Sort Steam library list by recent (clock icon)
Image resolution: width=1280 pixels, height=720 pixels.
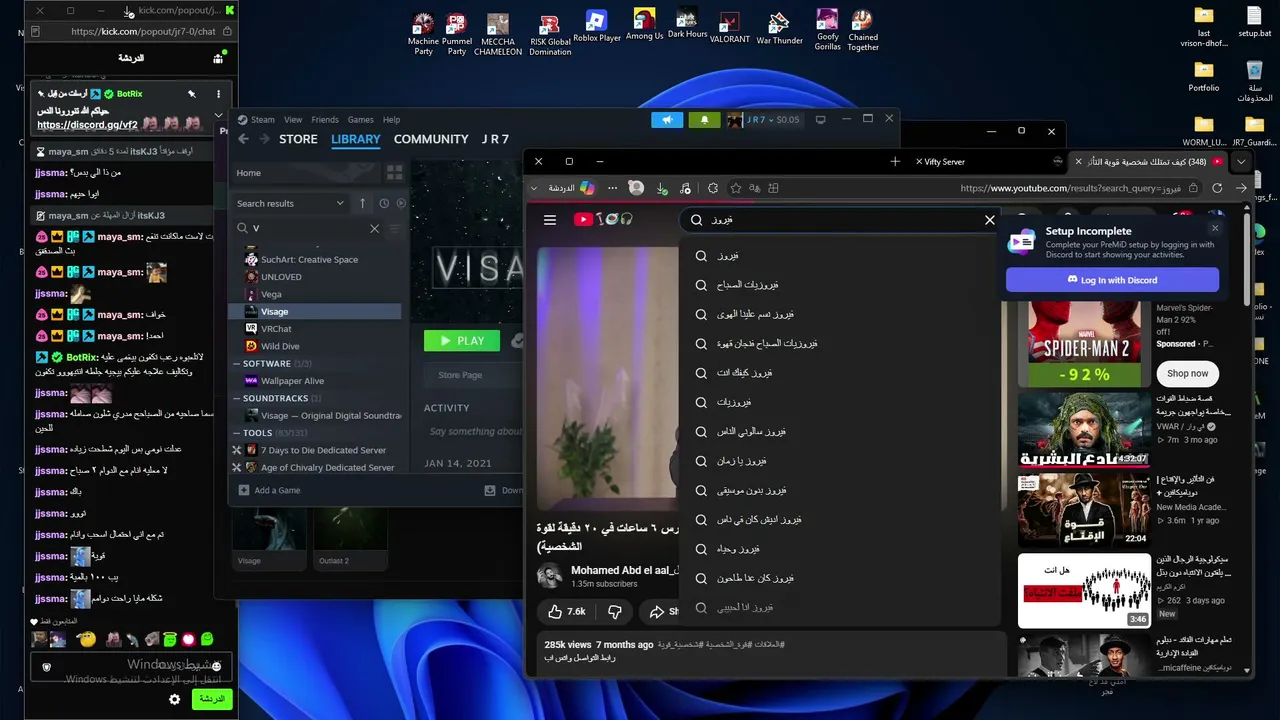point(384,203)
